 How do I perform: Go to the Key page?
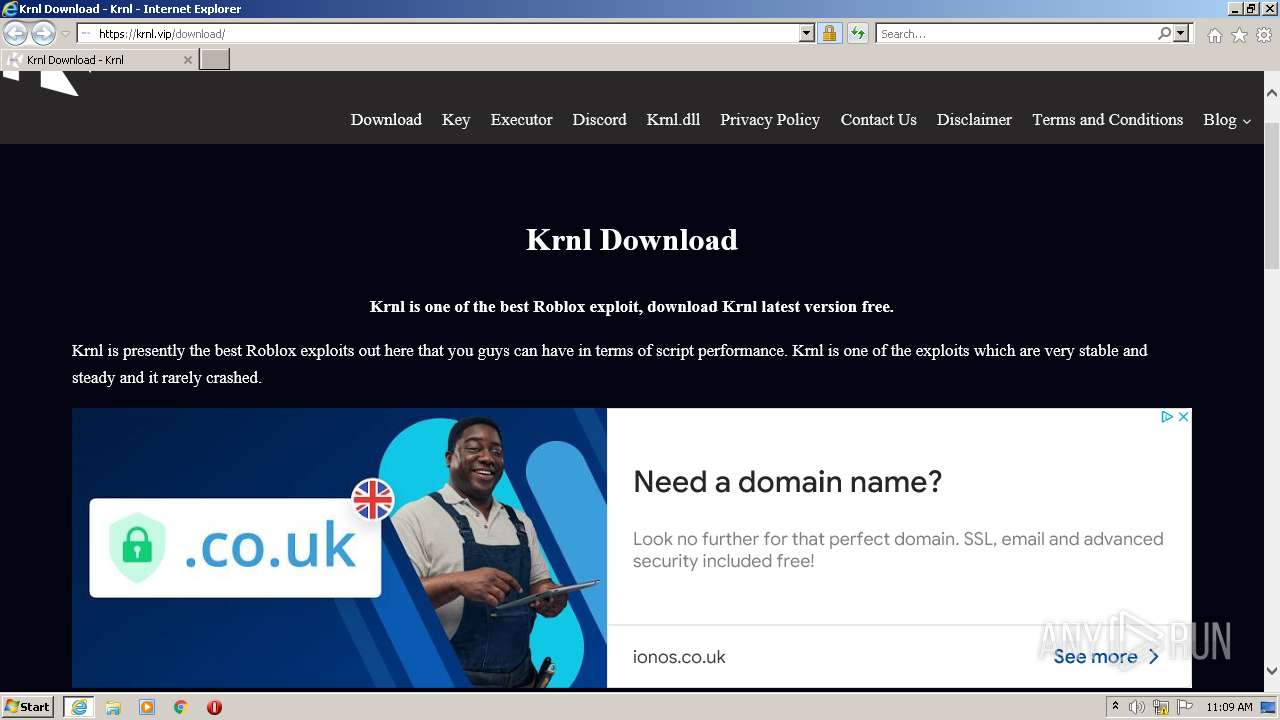[456, 120]
